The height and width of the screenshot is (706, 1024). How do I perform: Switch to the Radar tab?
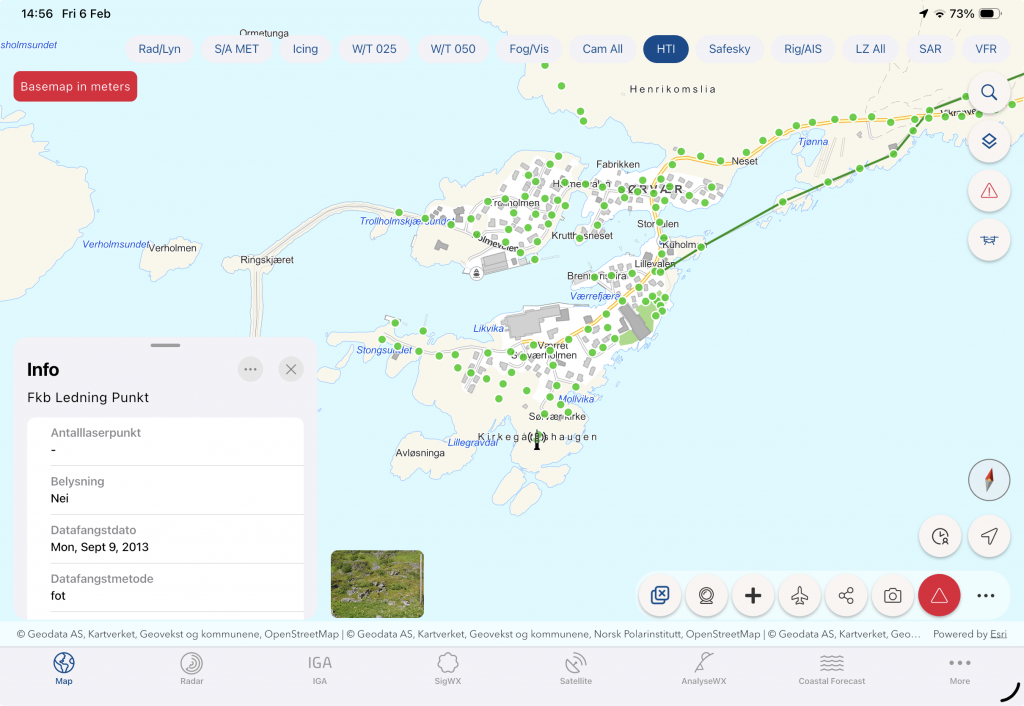191,668
